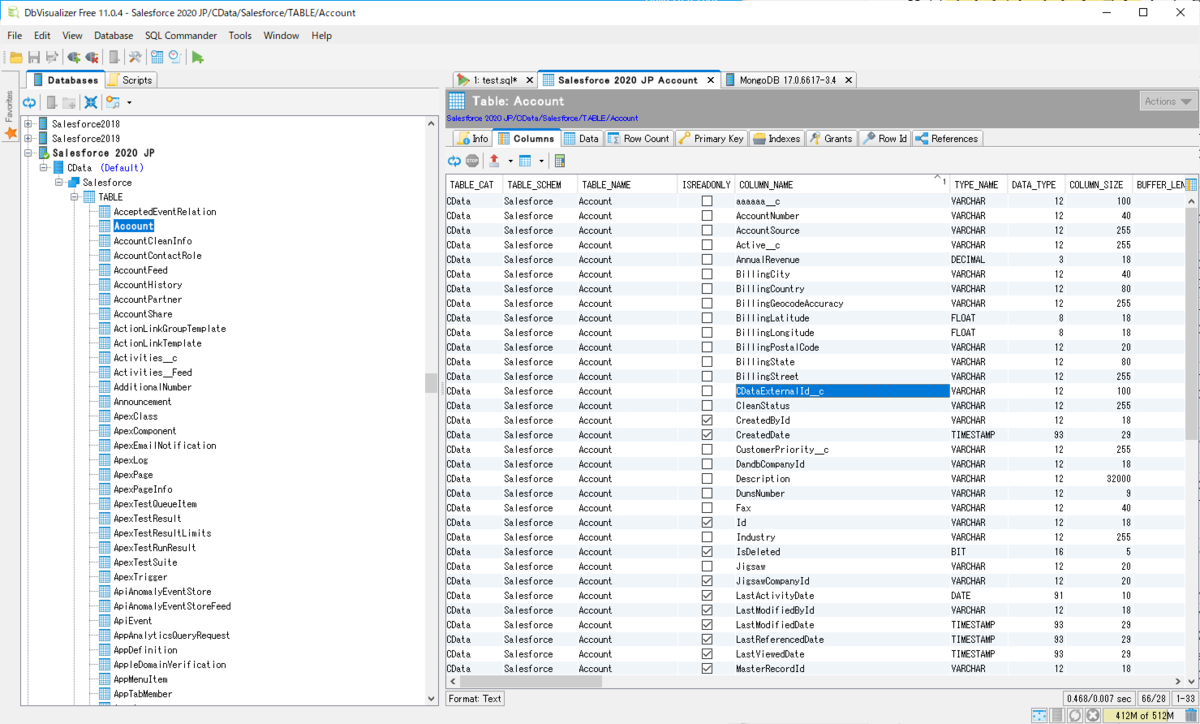Click the Open File folder icon

[x=16, y=58]
